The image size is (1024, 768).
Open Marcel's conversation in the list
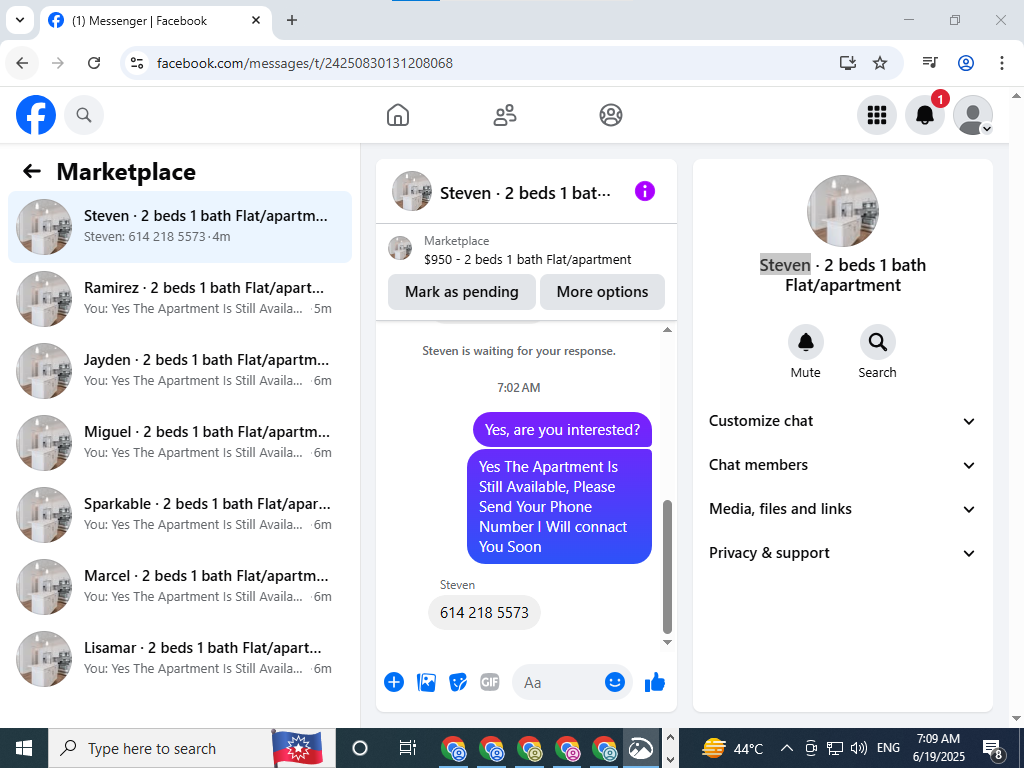(x=180, y=586)
